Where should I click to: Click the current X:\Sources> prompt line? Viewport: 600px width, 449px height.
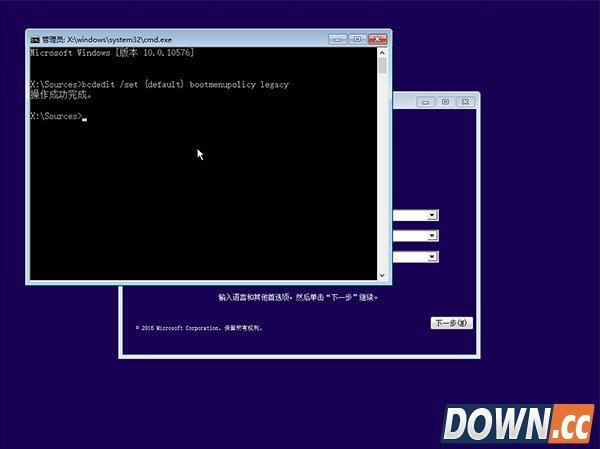[59, 116]
